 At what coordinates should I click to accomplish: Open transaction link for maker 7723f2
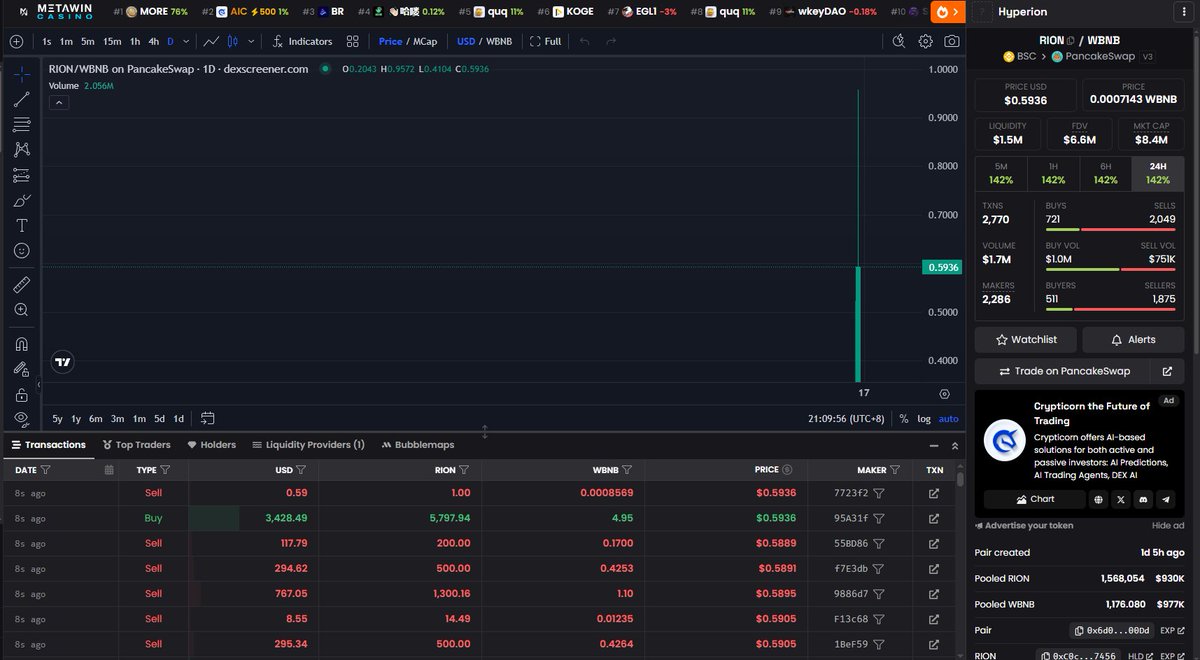934,493
